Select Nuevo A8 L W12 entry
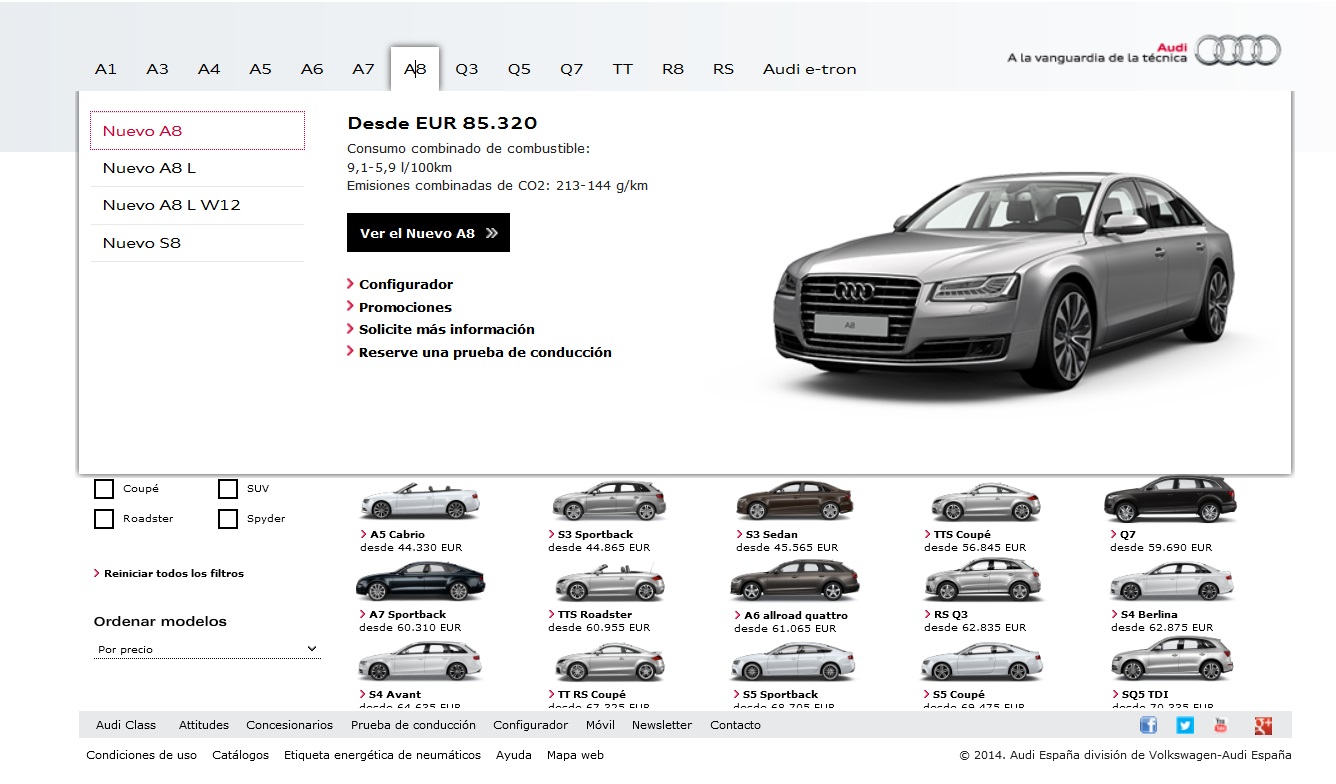1336x784 pixels. pos(197,205)
